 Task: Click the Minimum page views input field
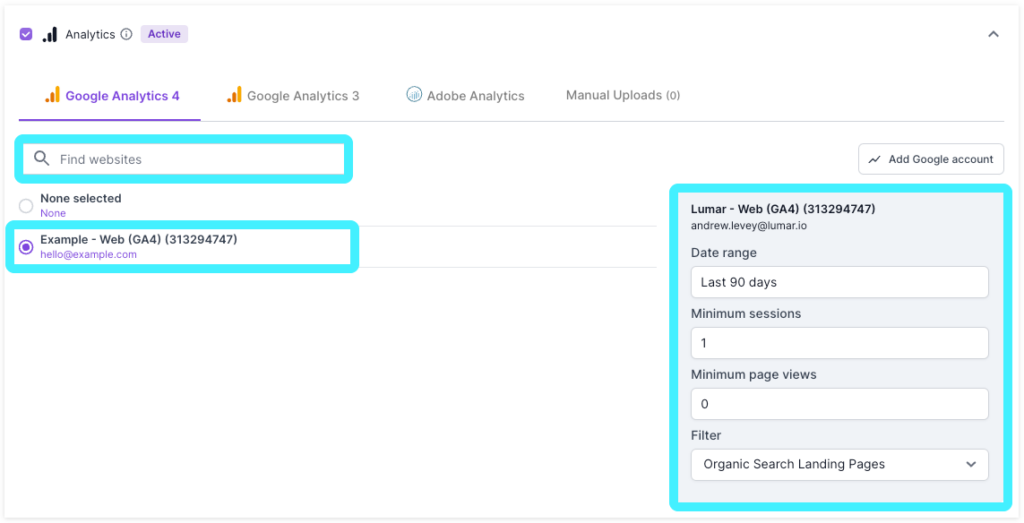(x=839, y=404)
